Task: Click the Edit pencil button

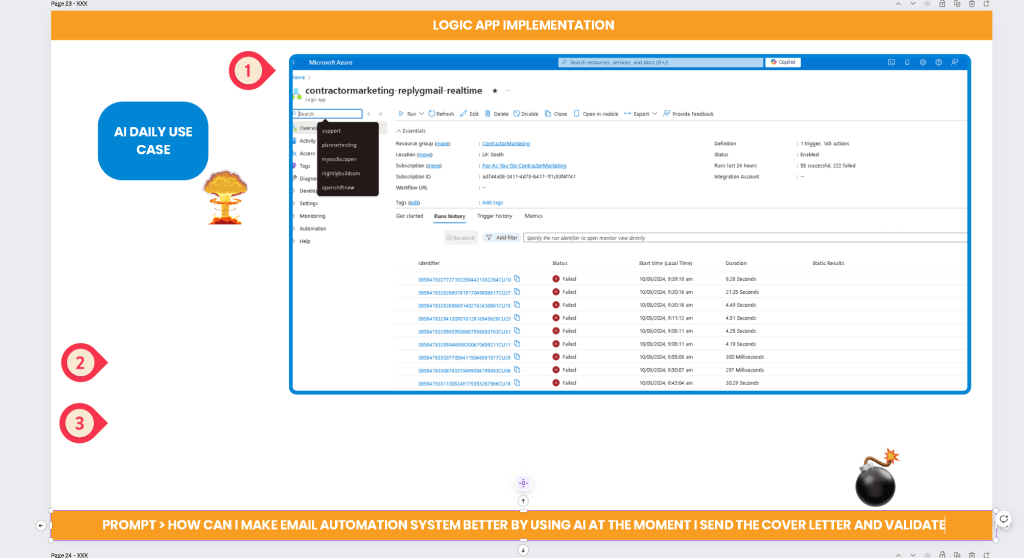Action: [470, 114]
